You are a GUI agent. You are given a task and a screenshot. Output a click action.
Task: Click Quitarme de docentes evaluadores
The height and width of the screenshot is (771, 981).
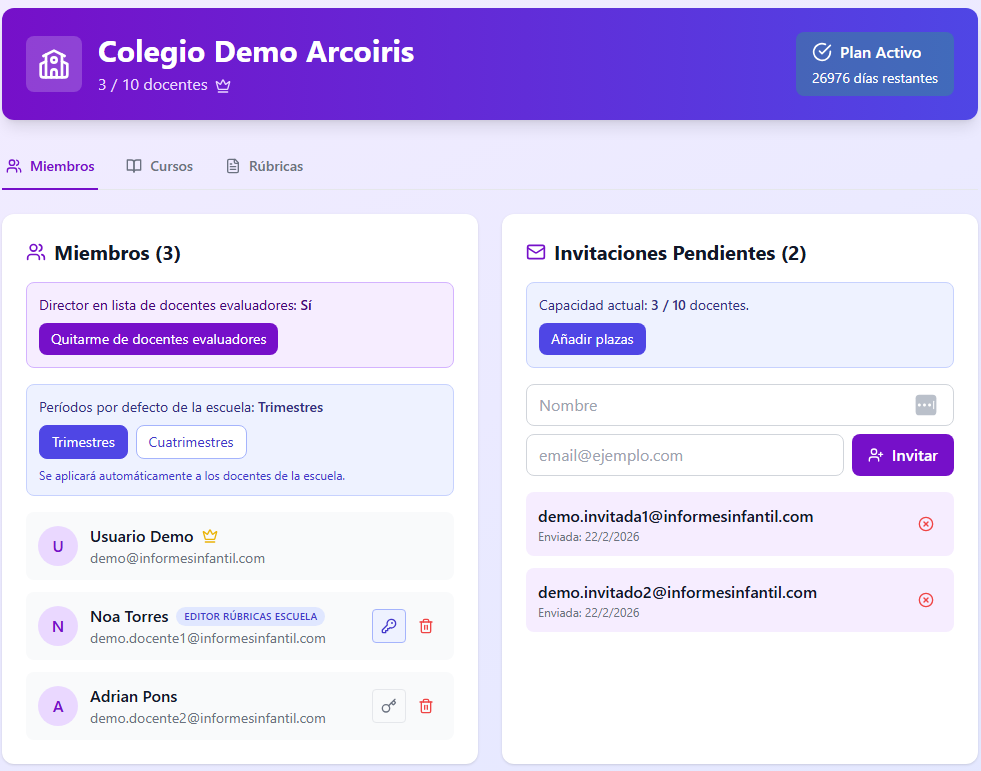[x=157, y=339]
